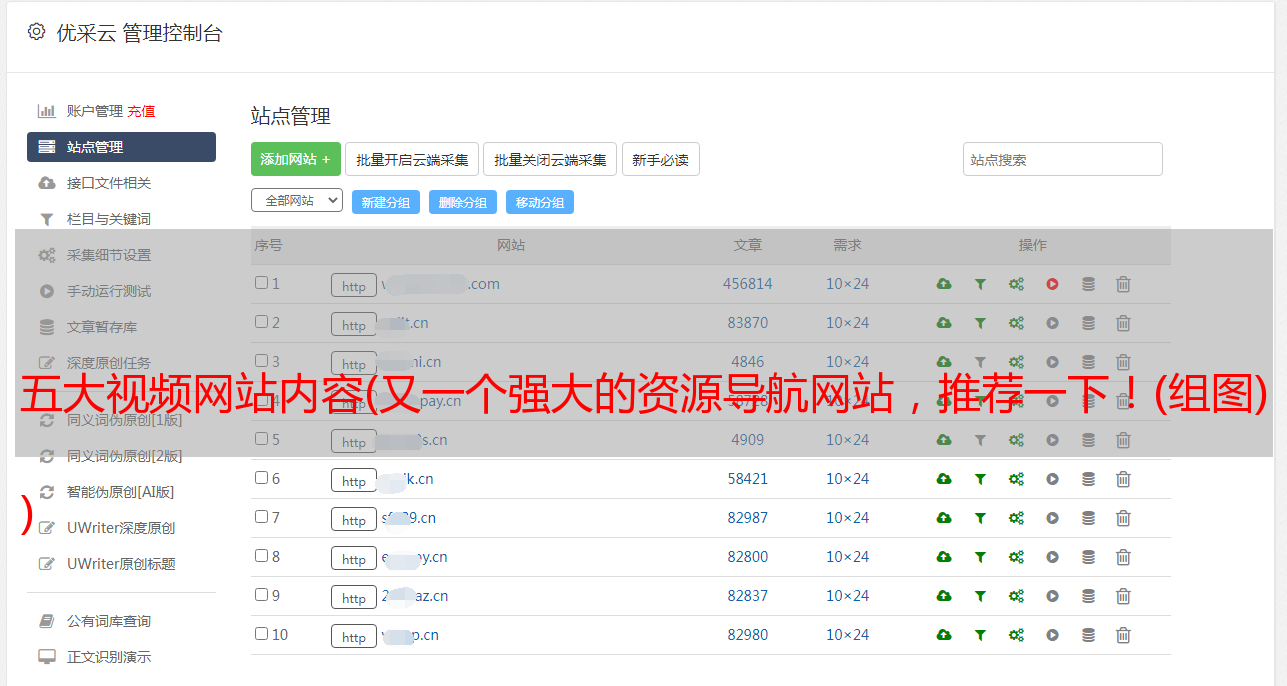The height and width of the screenshot is (686, 1287).
Task: Click the cloud upload icon in row 8
Action: click(x=944, y=557)
